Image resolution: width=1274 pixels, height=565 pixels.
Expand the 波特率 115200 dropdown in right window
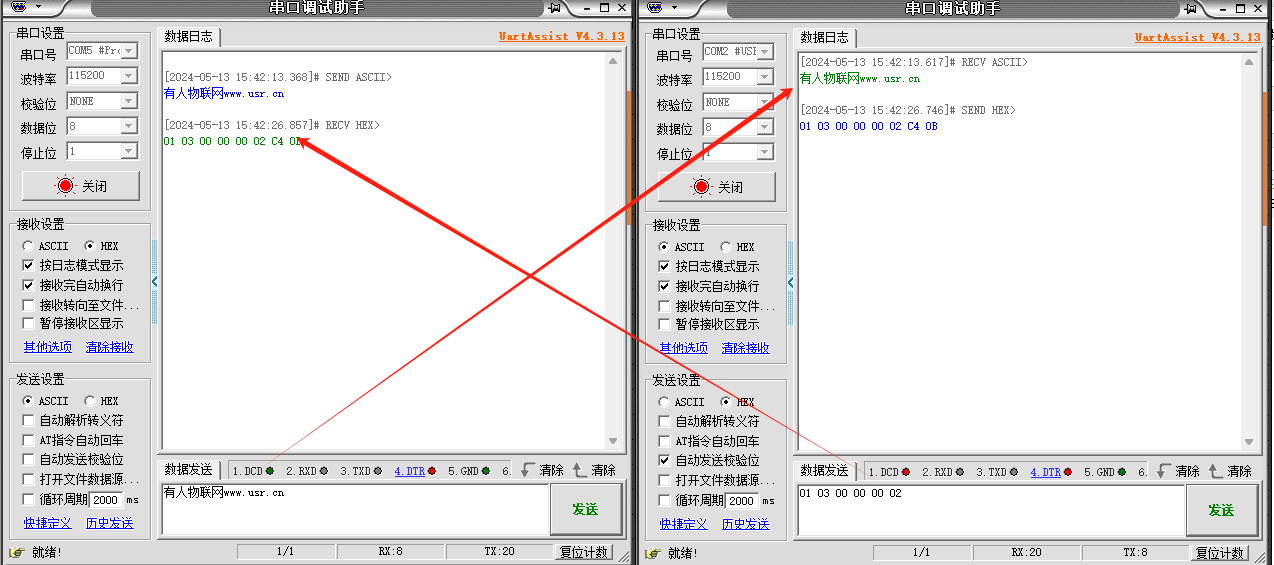[764, 77]
